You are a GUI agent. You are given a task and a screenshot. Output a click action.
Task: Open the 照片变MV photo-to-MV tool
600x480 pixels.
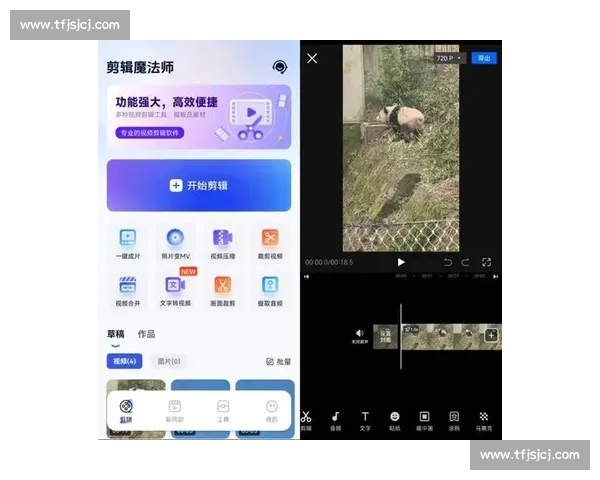tap(175, 244)
